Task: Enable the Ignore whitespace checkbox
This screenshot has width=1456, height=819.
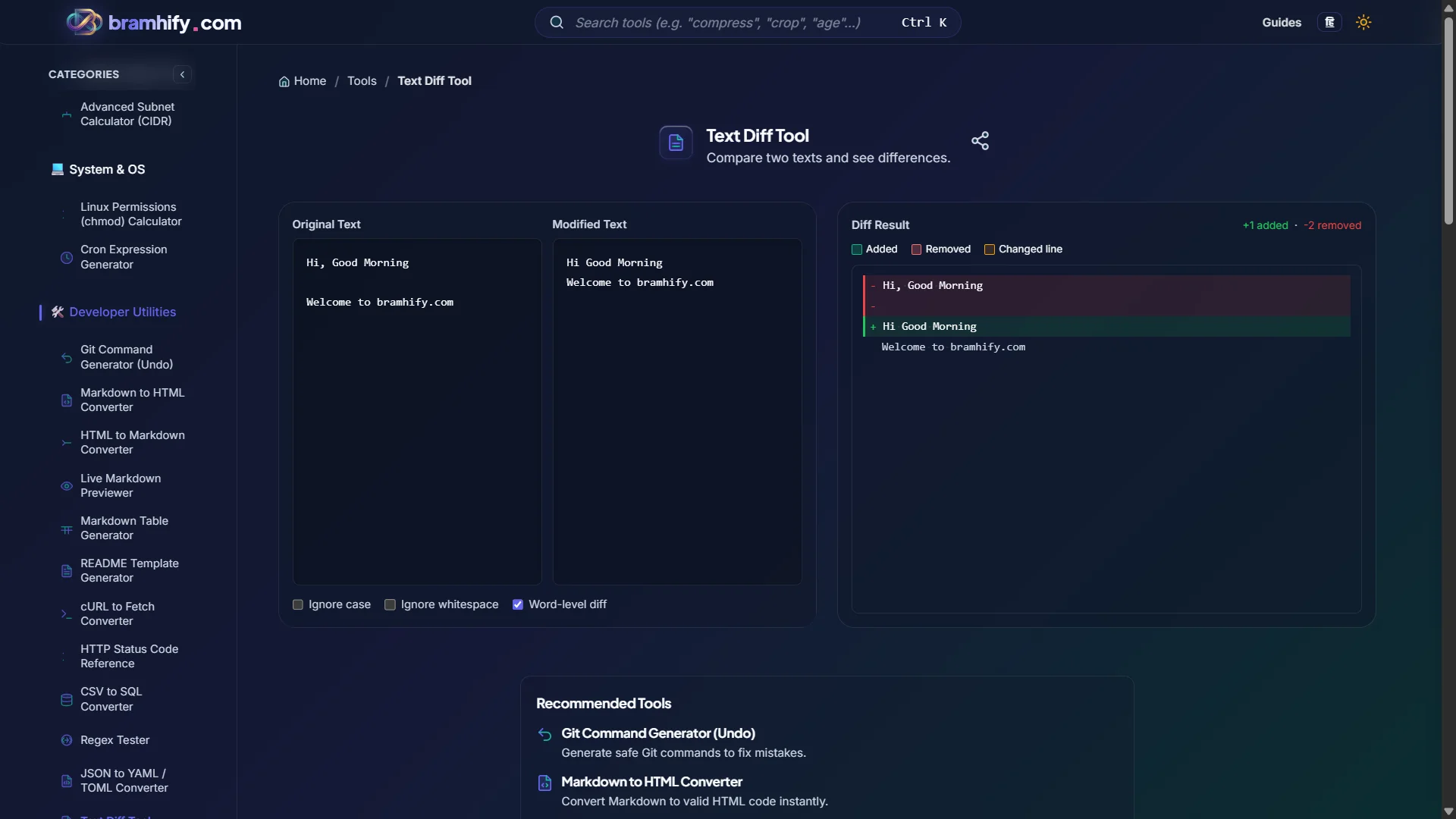Action: (x=390, y=604)
